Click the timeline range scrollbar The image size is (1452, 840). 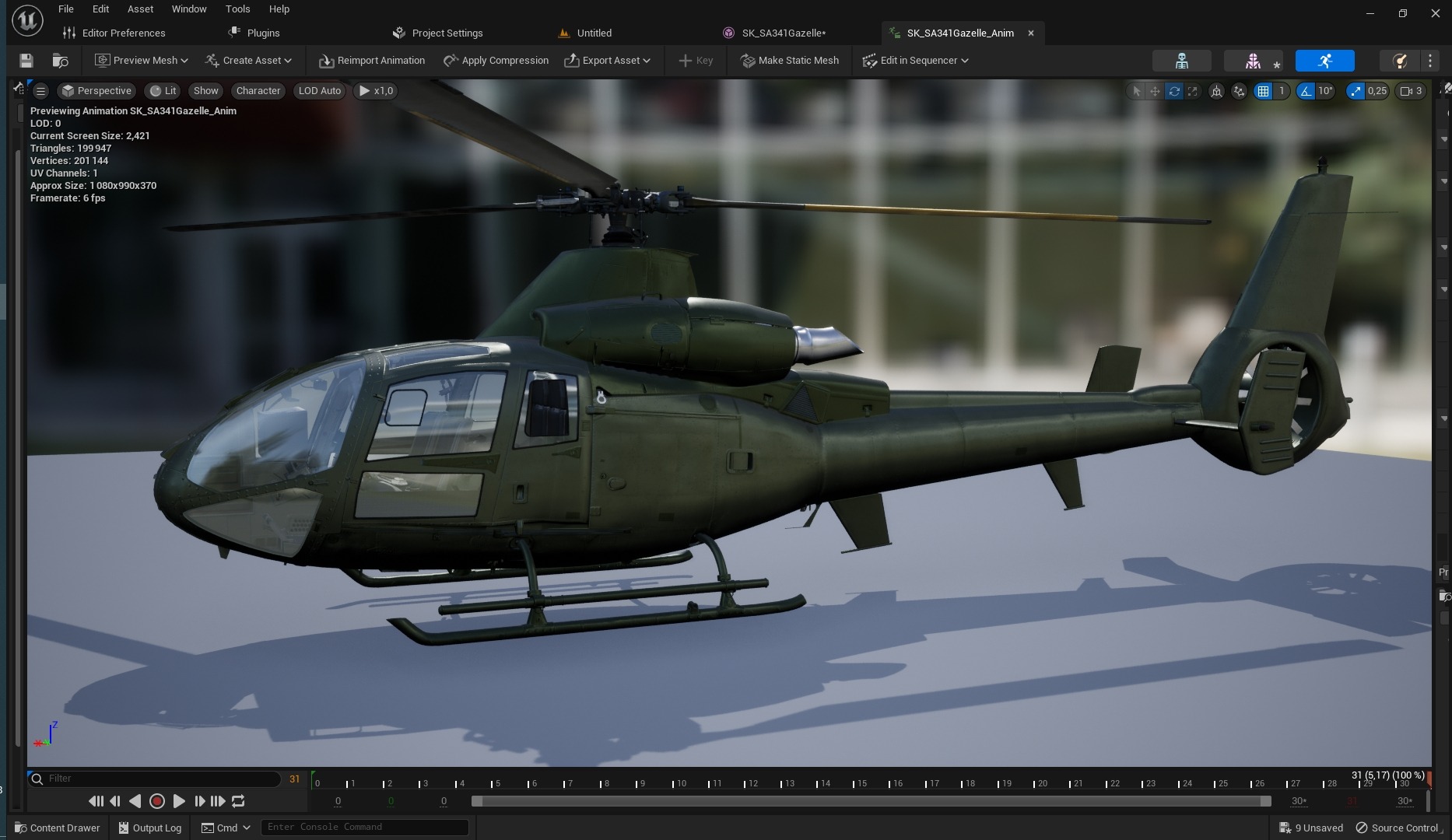pos(870,801)
